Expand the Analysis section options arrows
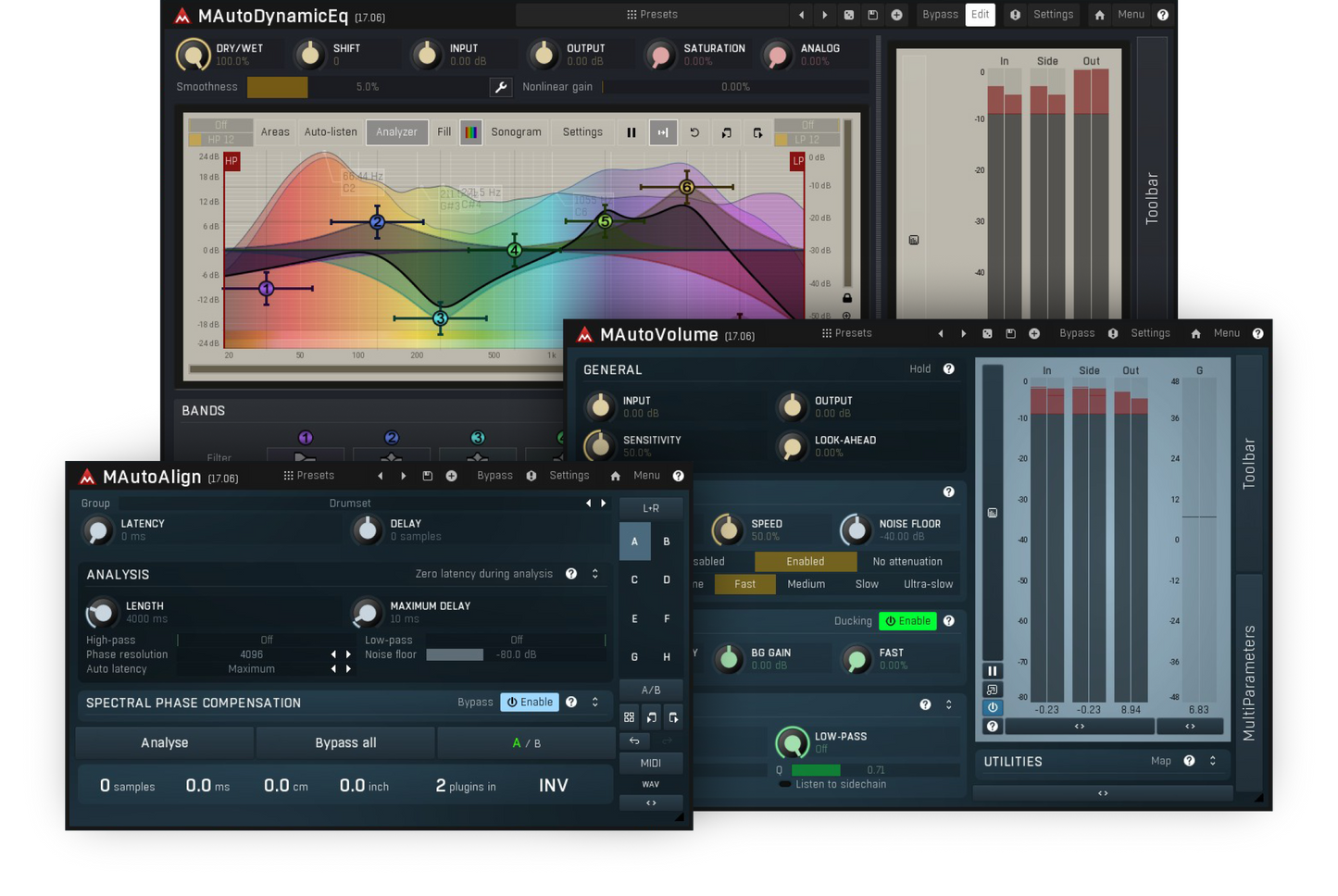This screenshot has height=896, width=1338. [x=594, y=574]
